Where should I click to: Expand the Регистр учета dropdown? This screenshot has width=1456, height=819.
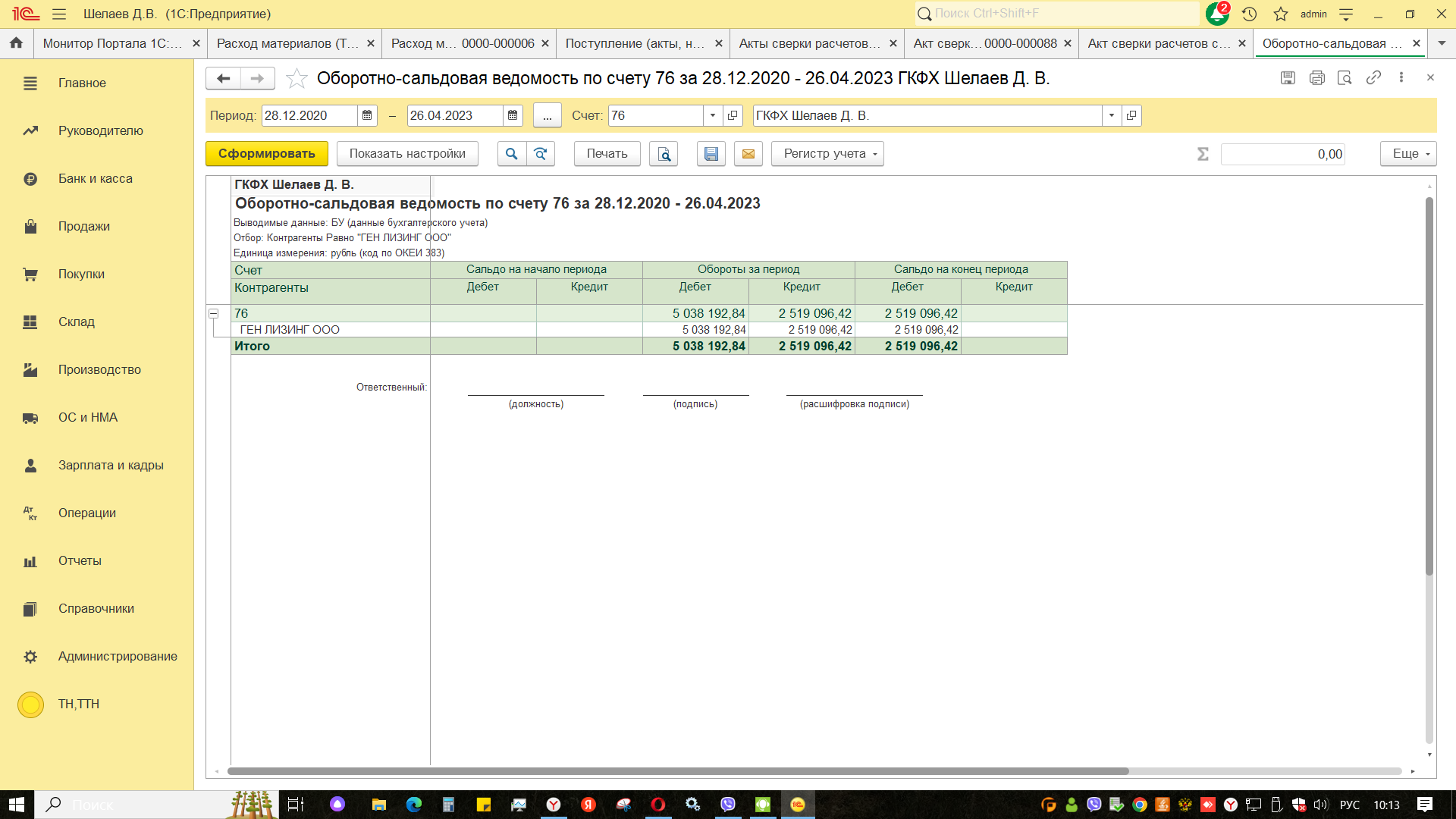click(827, 153)
